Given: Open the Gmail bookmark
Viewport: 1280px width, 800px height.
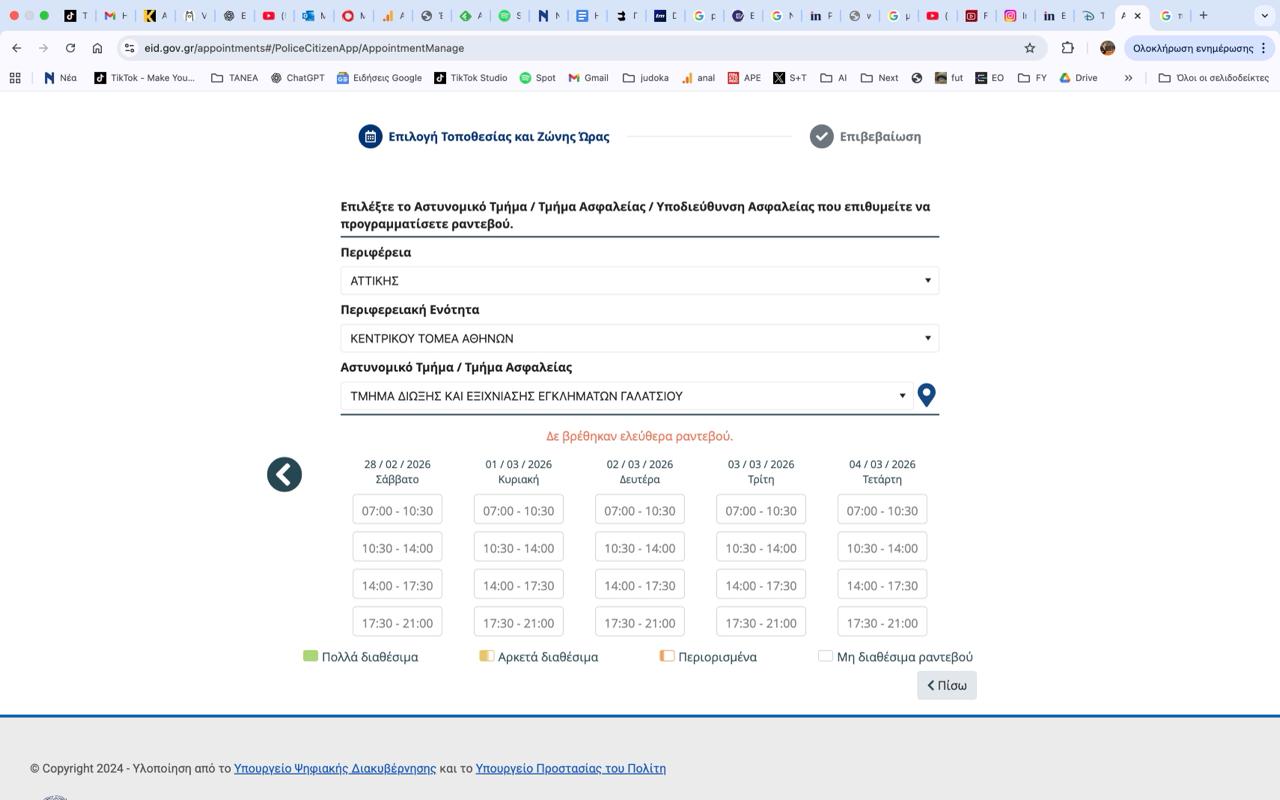Looking at the screenshot, I should point(588,78).
